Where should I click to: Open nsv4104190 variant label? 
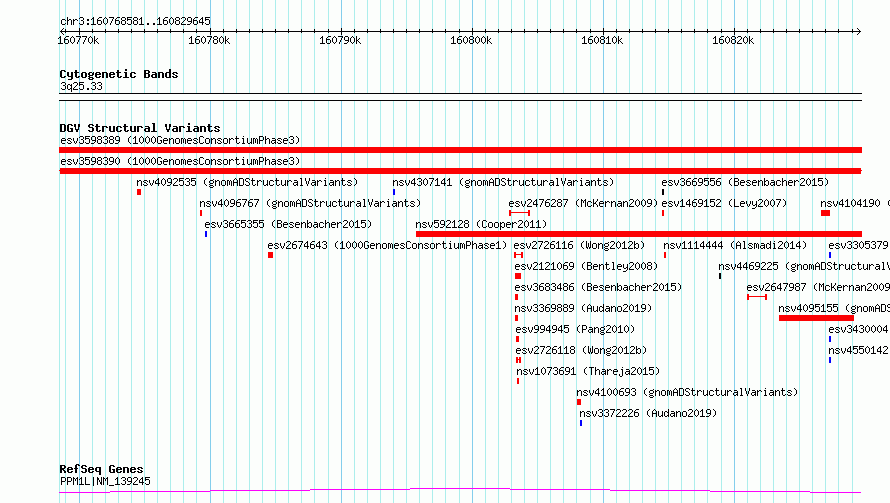(x=855, y=203)
